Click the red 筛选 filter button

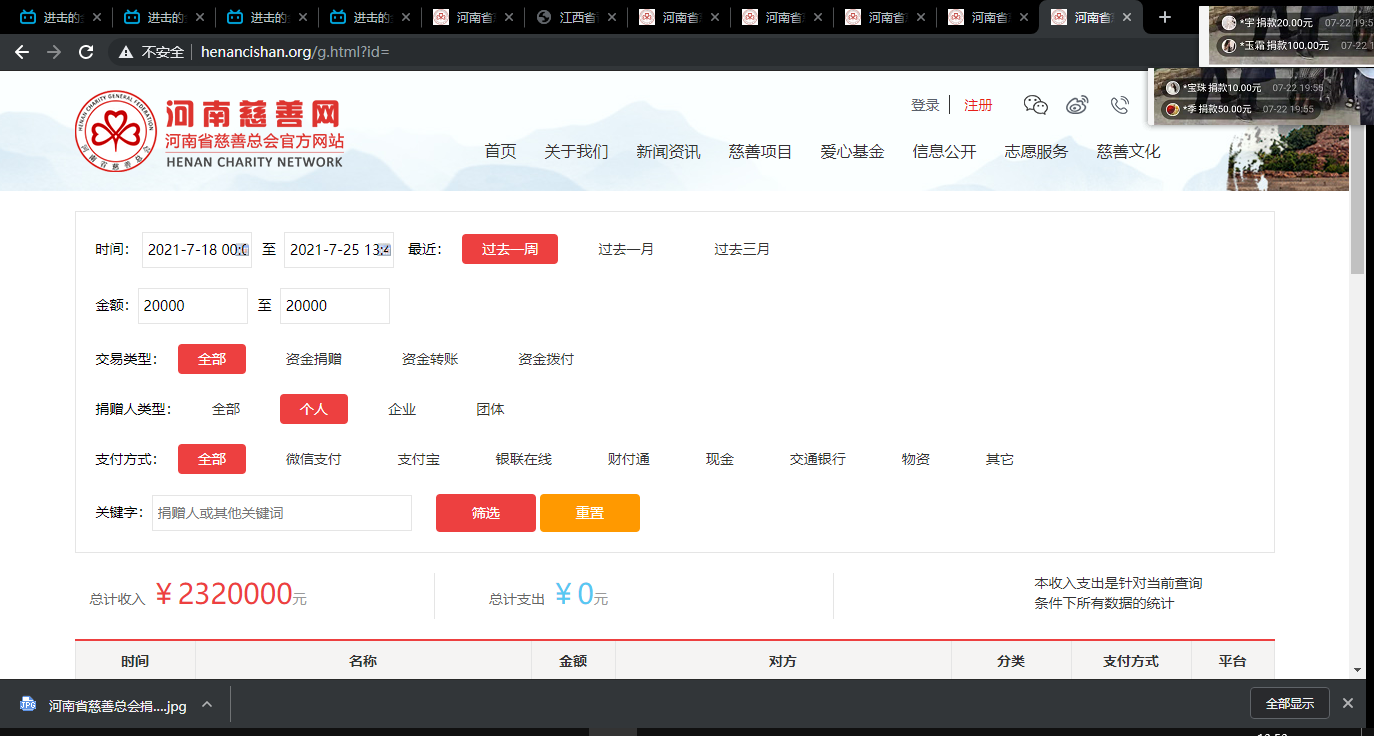[486, 513]
